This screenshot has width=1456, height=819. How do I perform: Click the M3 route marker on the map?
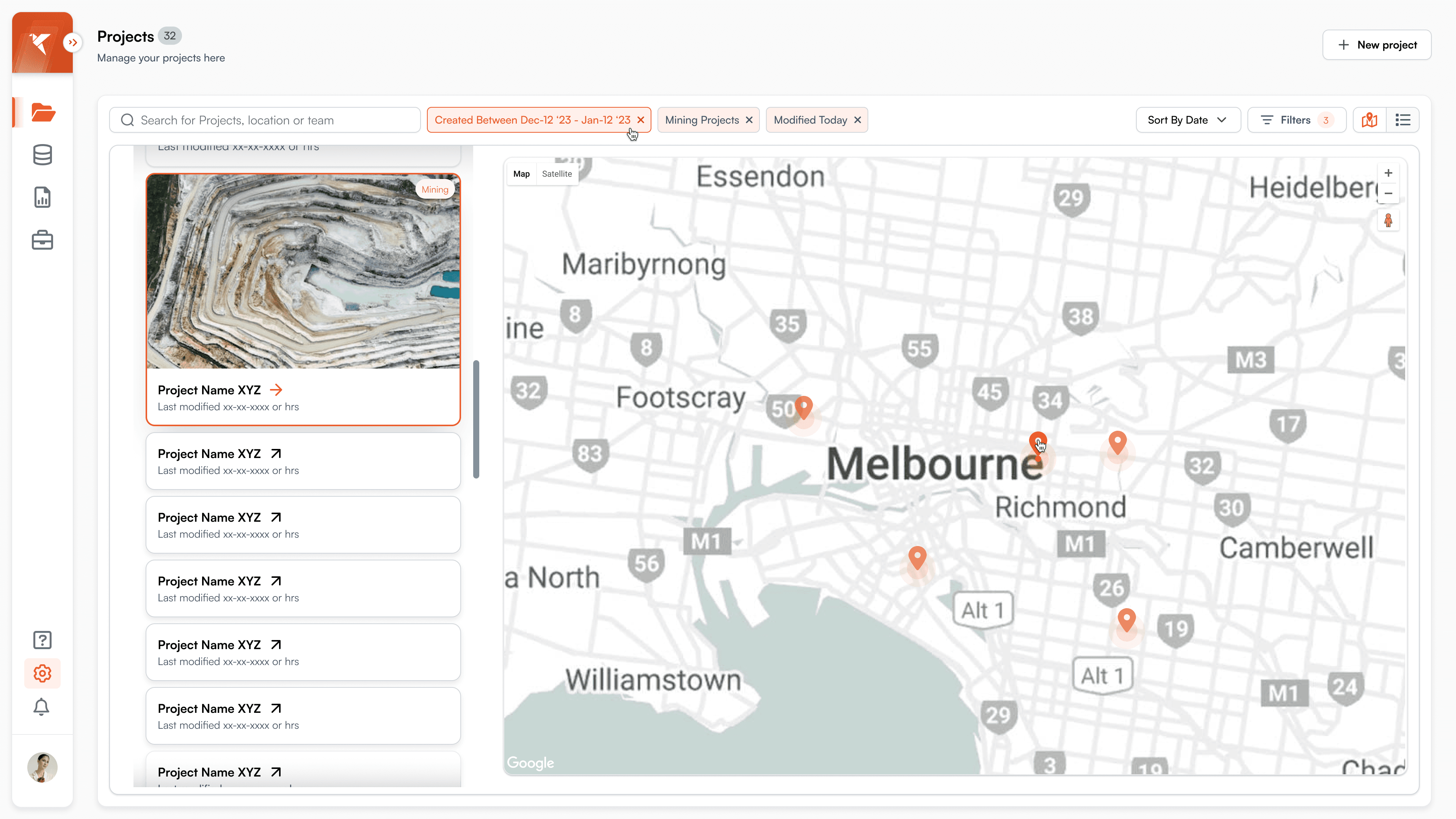pos(1251,360)
